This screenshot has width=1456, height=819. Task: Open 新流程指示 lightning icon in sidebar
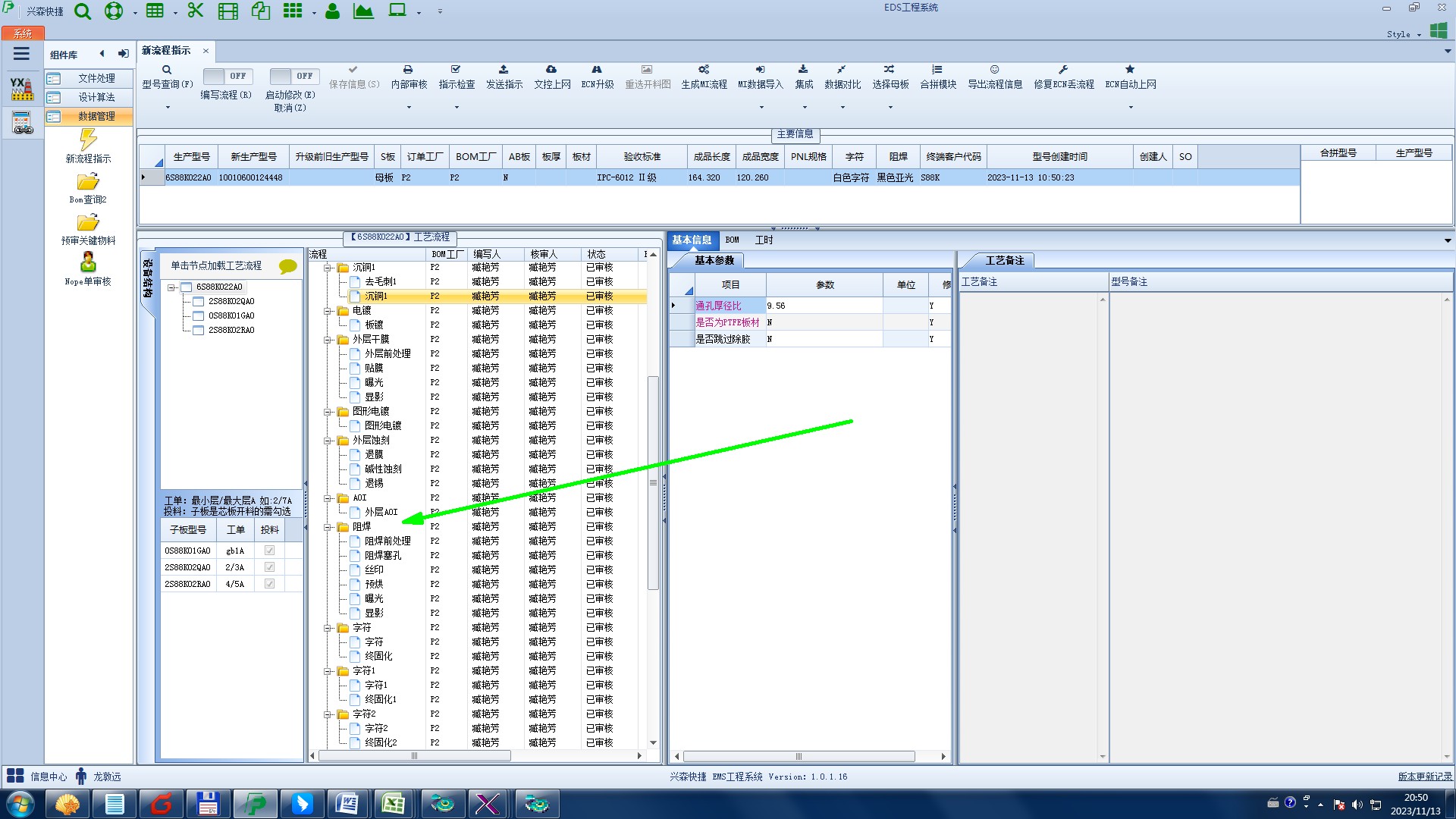pos(88,140)
